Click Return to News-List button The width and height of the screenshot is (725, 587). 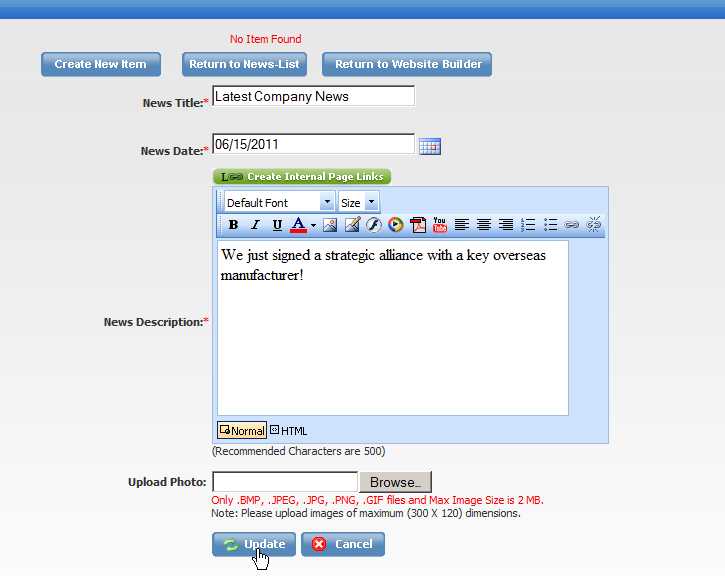244,64
